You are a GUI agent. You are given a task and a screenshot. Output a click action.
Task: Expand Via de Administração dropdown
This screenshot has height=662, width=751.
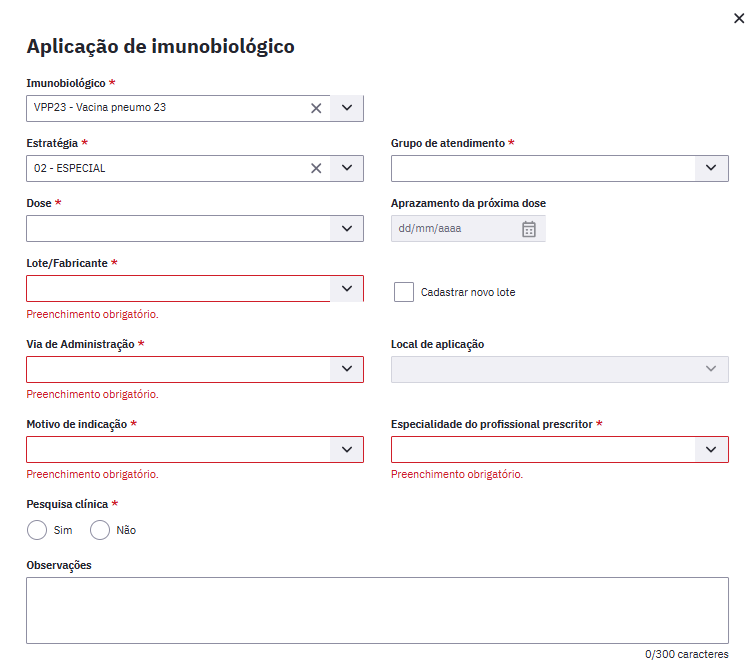[346, 369]
